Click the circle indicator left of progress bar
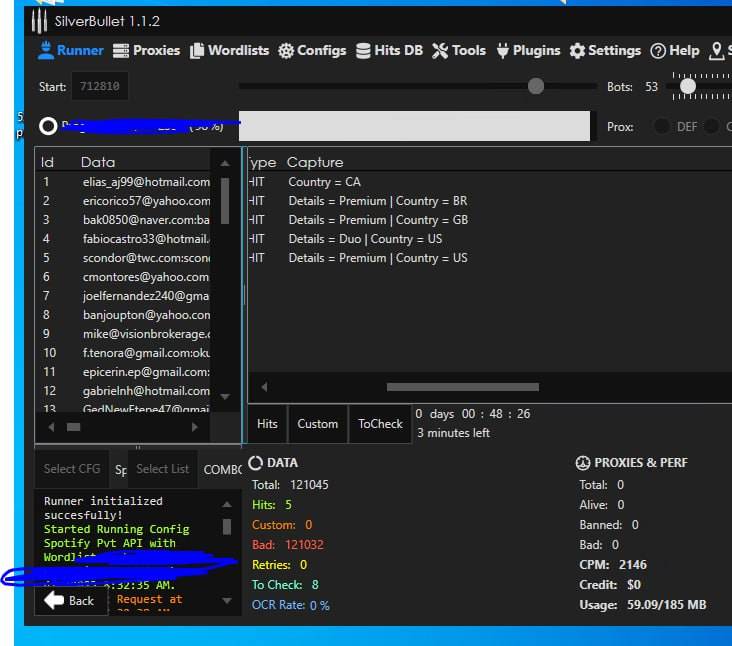Image resolution: width=732 pixels, height=646 pixels. pos(48,126)
